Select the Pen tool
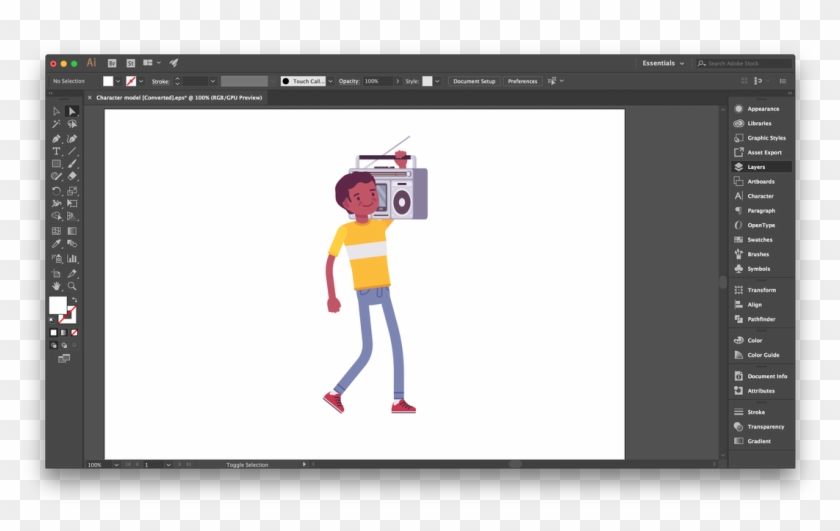 coord(56,138)
